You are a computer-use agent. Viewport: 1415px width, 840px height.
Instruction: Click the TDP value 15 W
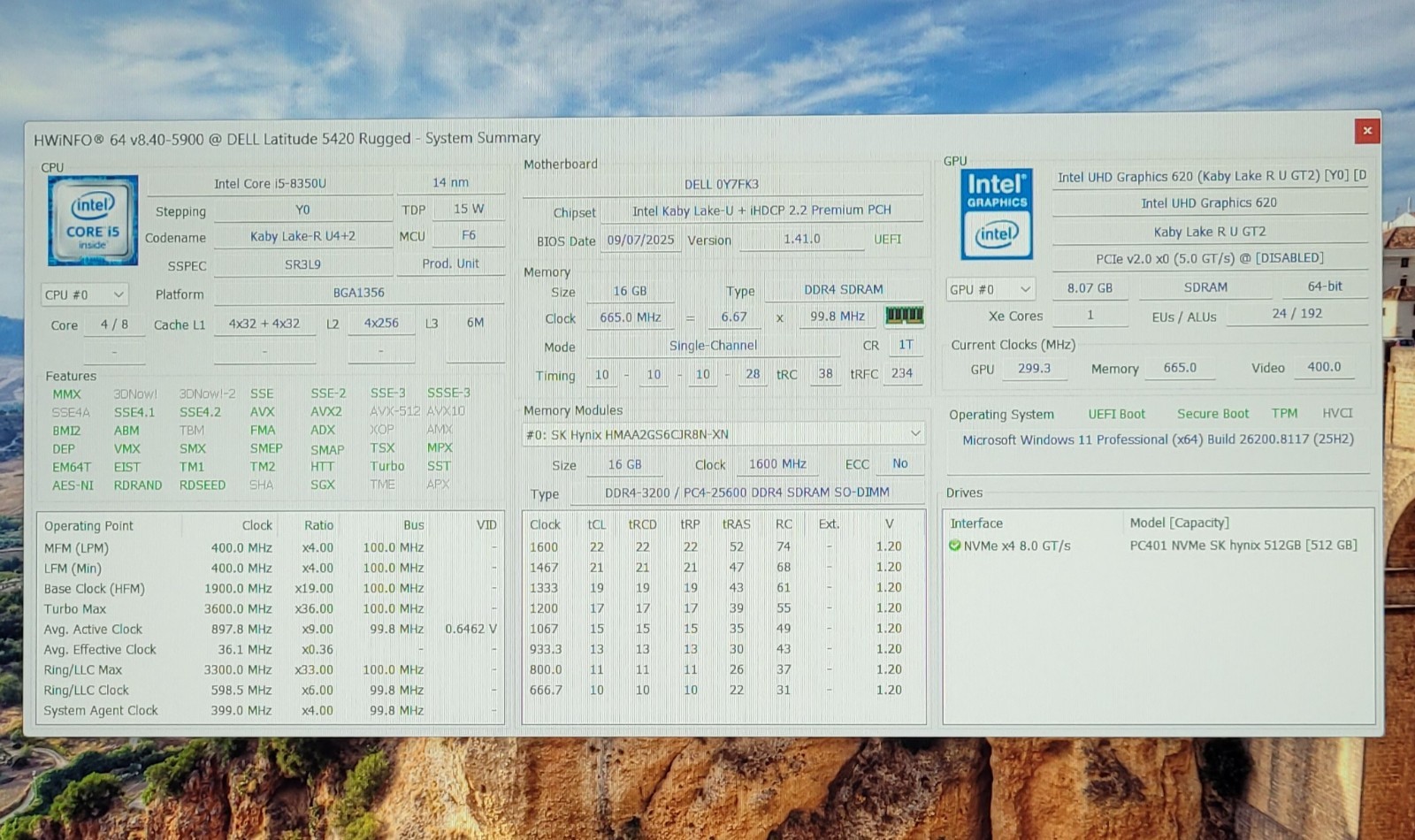coord(468,209)
